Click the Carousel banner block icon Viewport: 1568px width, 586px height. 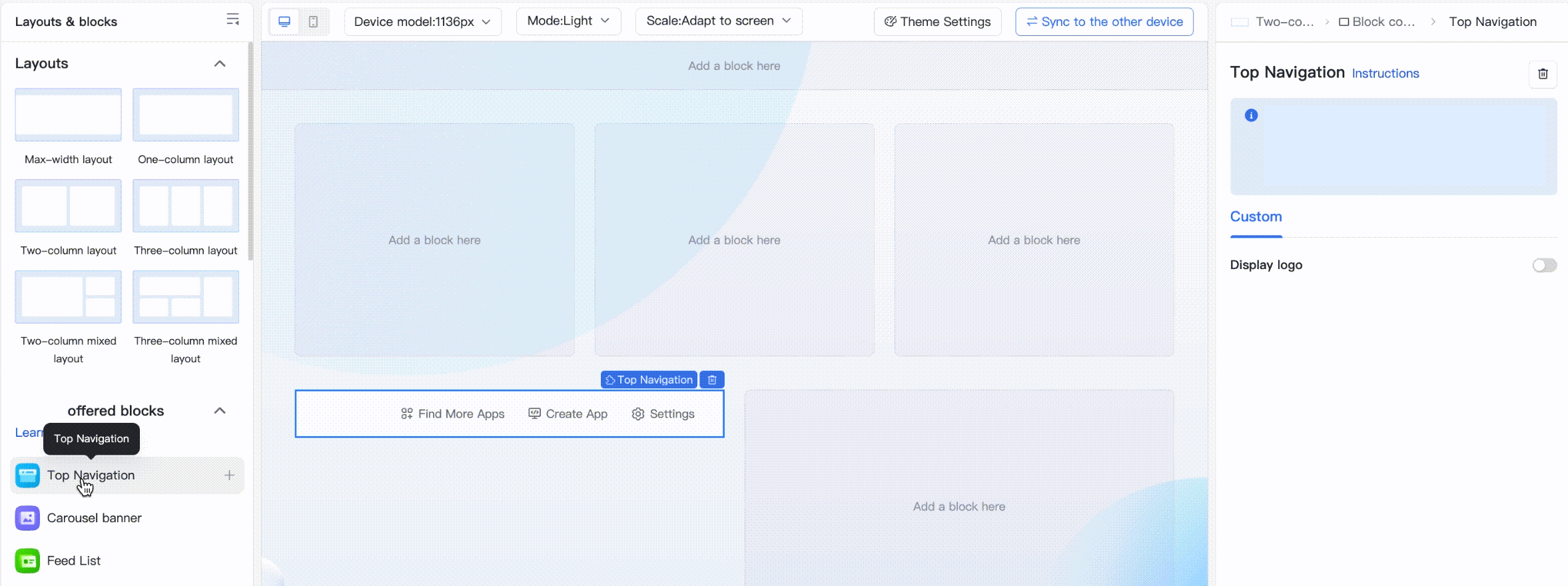point(27,518)
